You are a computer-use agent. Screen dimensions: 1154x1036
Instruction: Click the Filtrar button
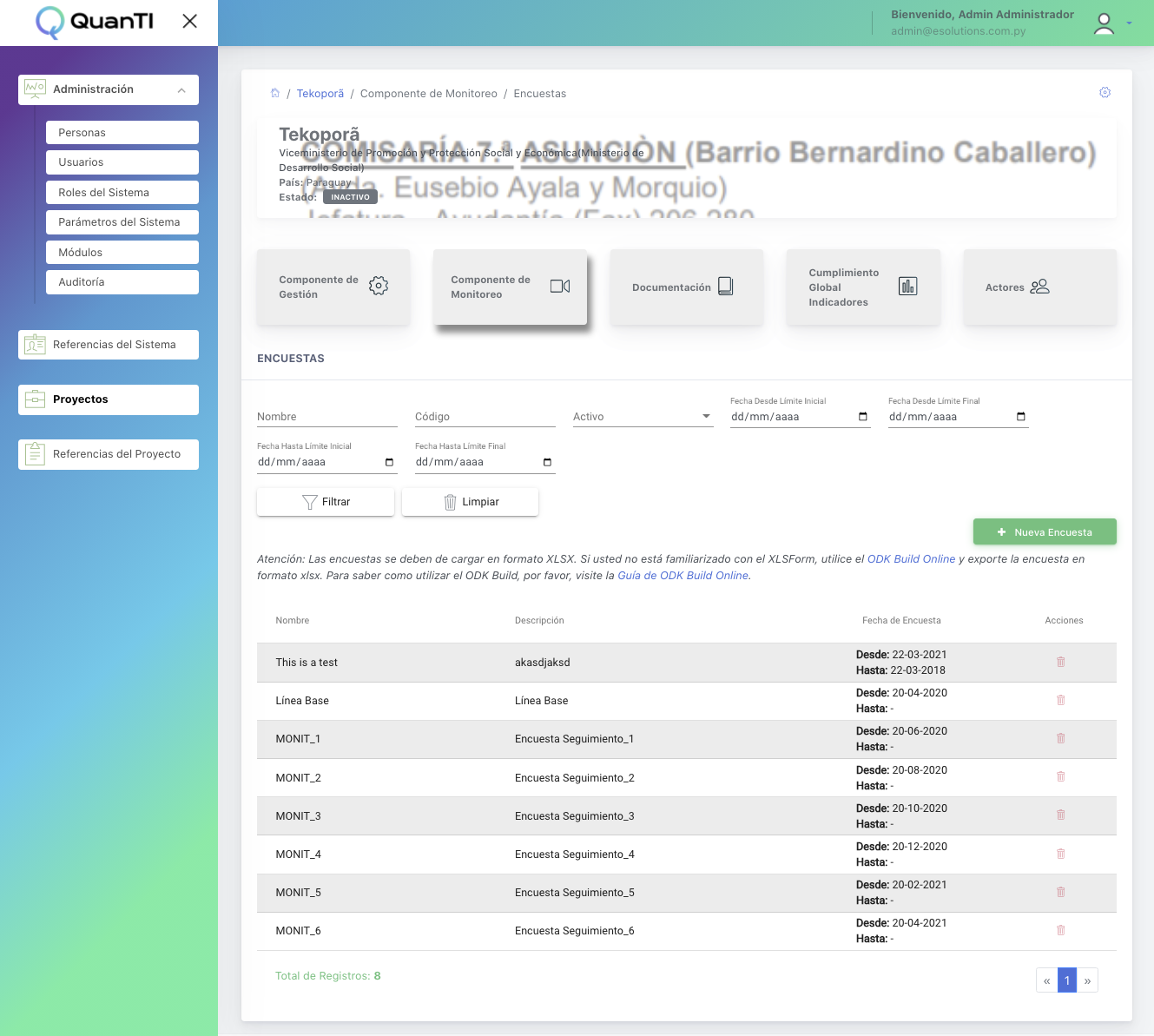click(x=326, y=502)
